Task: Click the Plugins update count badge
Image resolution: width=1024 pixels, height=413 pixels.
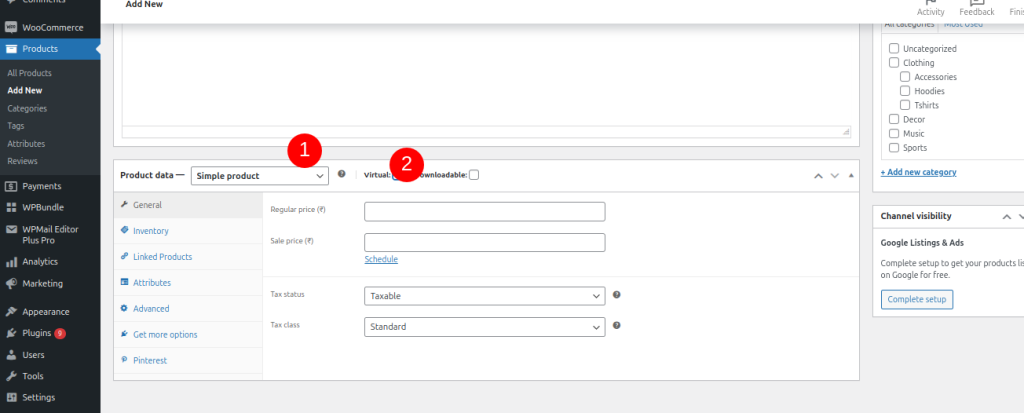Action: click(60, 333)
